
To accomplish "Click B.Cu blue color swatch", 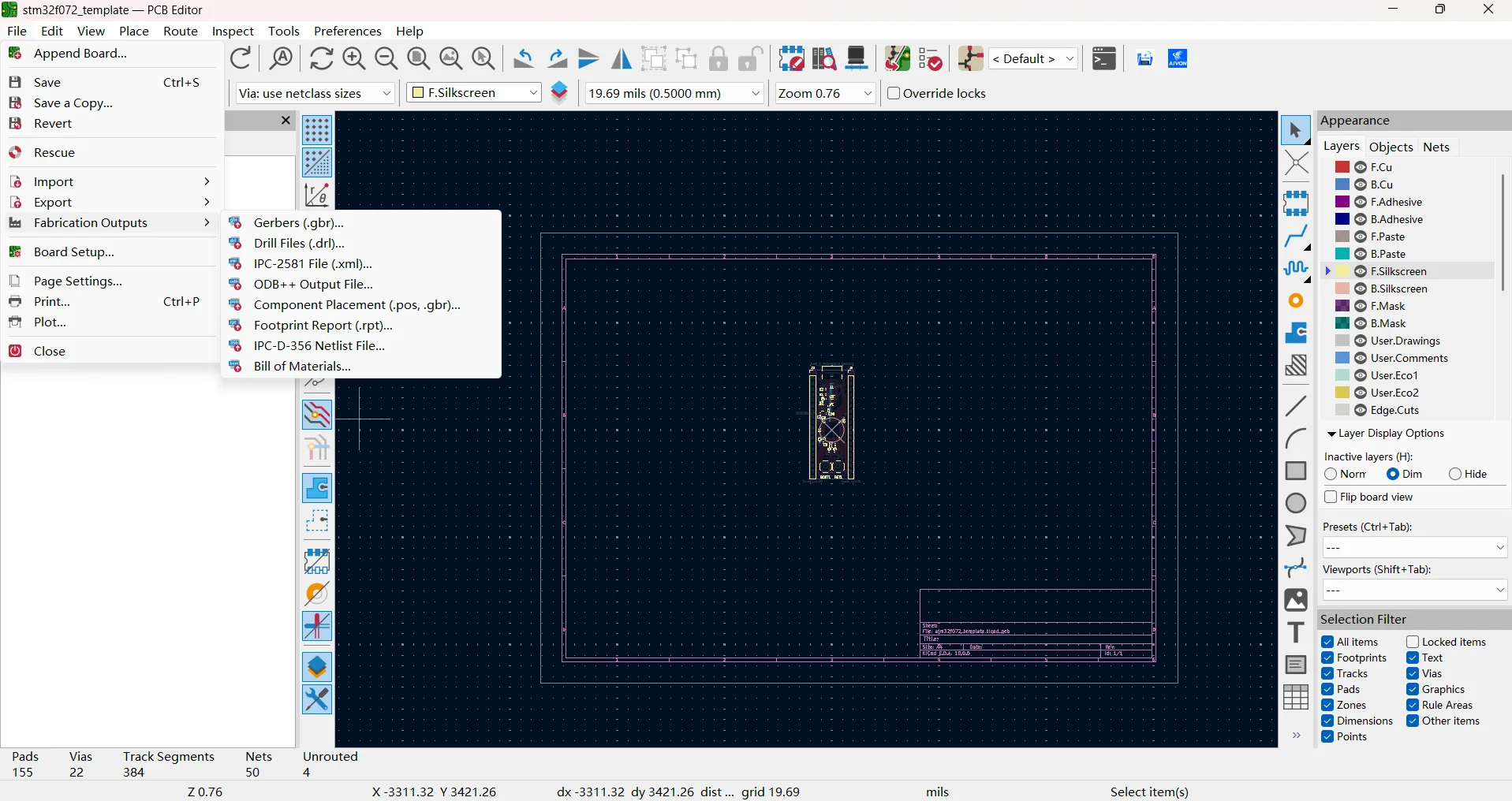I will click(1342, 184).
